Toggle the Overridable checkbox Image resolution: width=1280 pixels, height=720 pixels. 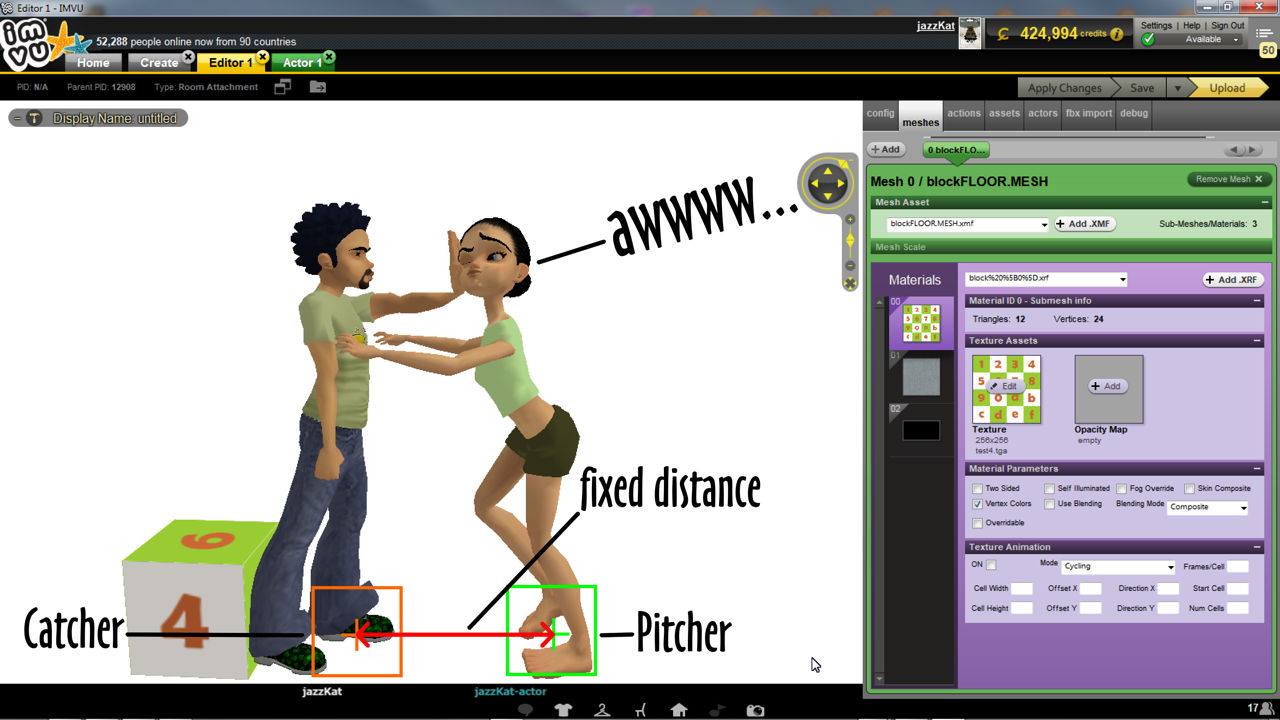978,523
